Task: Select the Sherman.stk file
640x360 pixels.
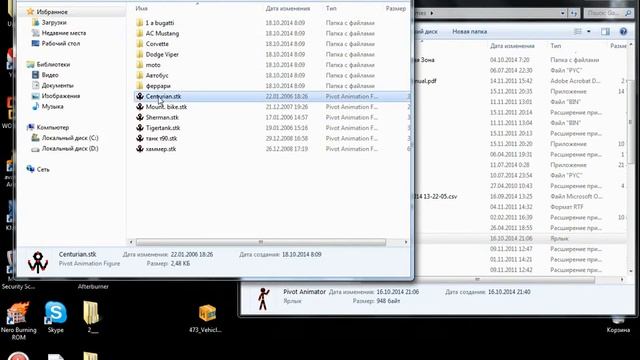Action: tap(162, 118)
